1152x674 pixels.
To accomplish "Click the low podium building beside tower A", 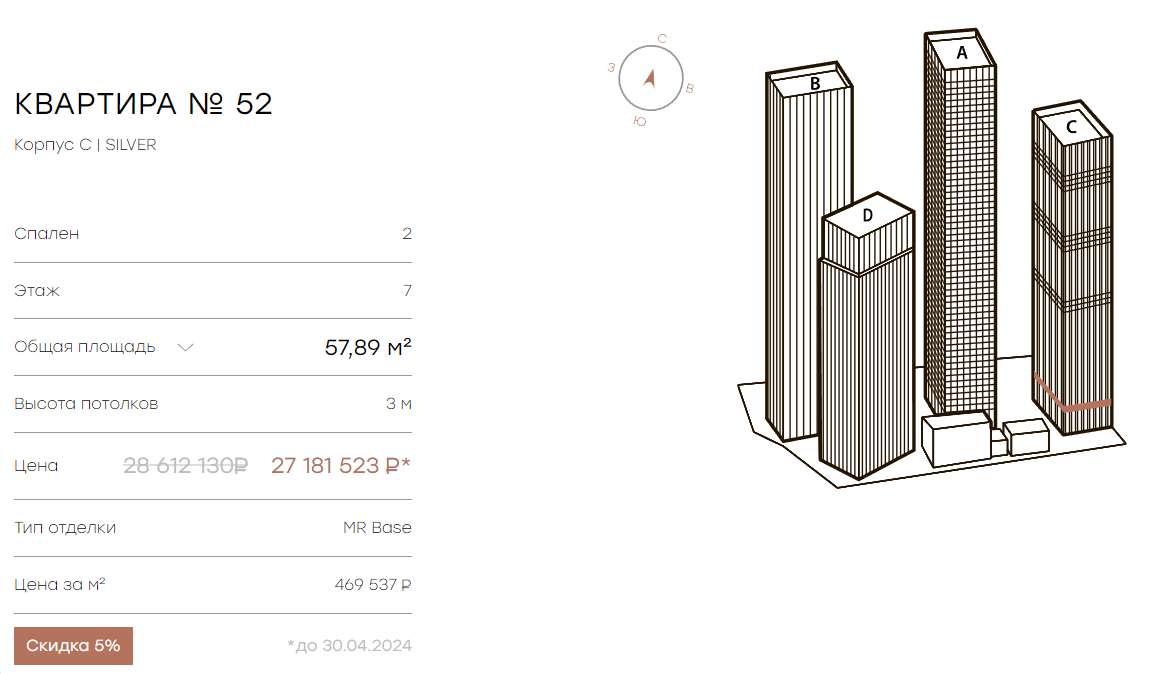I will click(x=957, y=440).
